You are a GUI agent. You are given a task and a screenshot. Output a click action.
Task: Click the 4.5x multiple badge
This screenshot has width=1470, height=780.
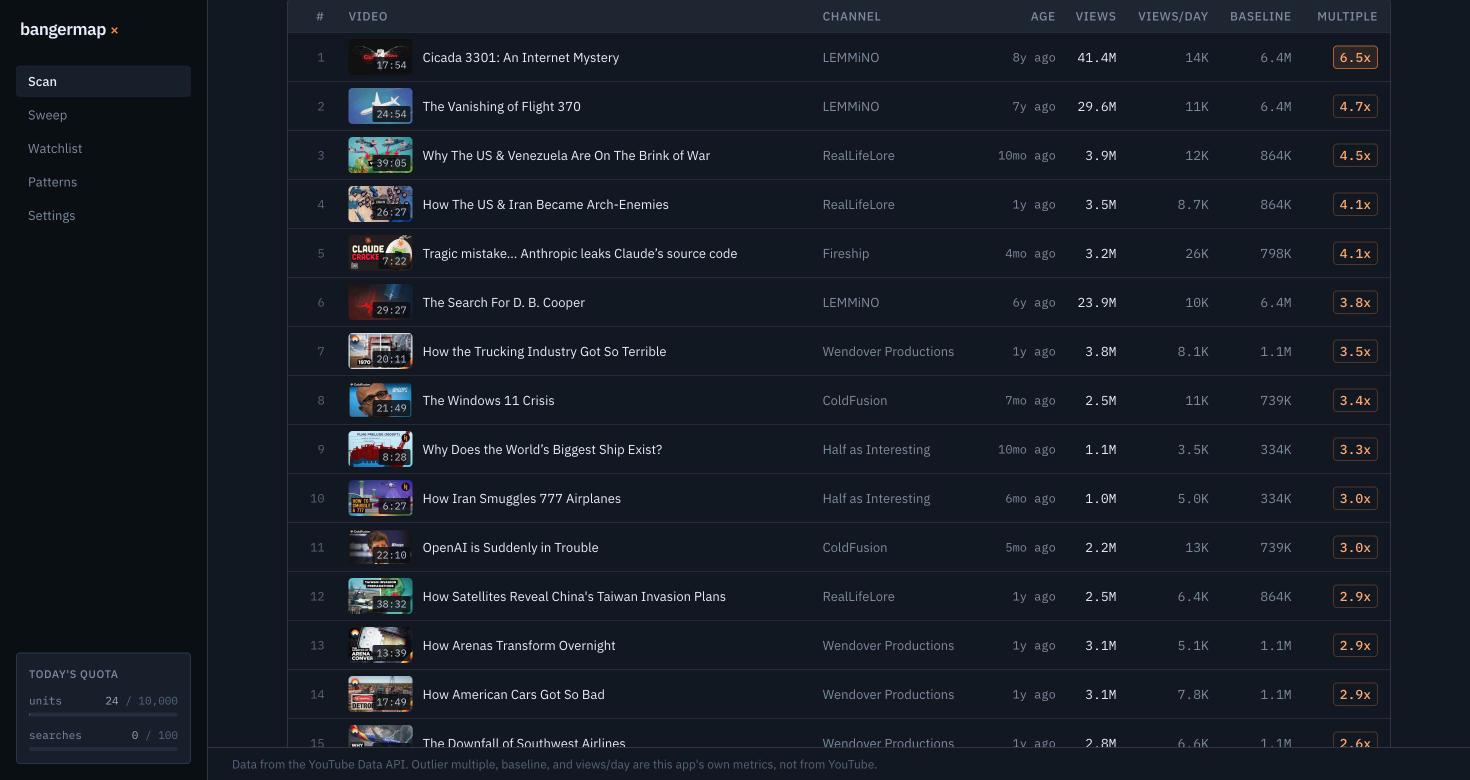point(1355,155)
